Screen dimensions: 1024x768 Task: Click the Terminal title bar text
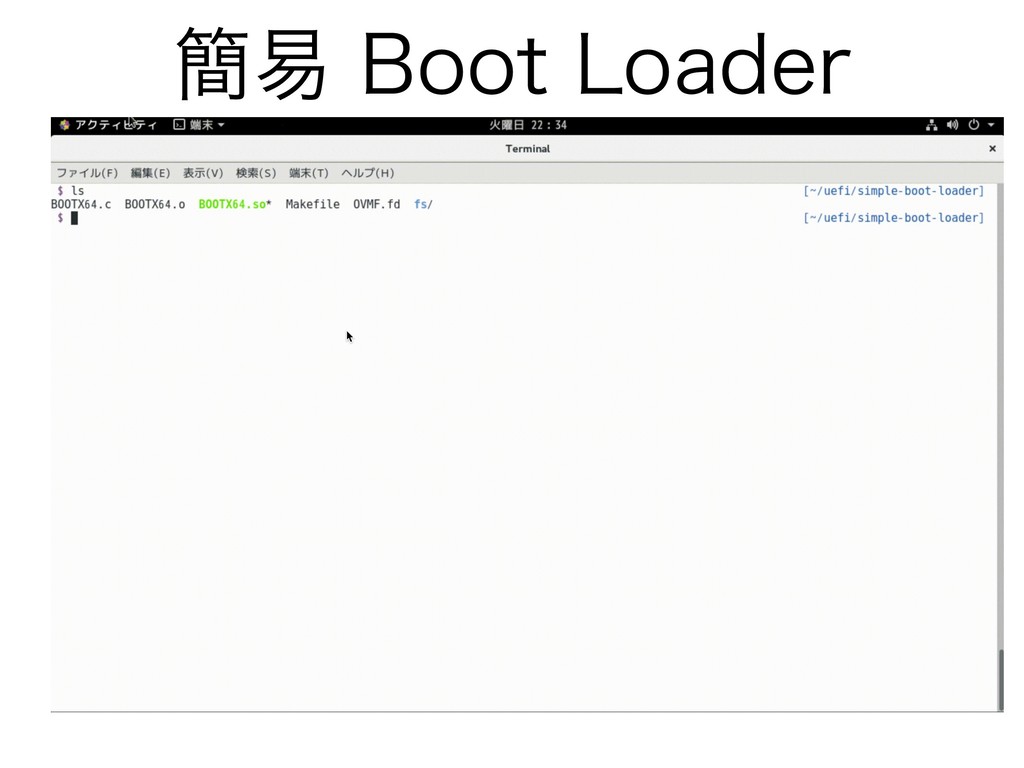(x=528, y=149)
